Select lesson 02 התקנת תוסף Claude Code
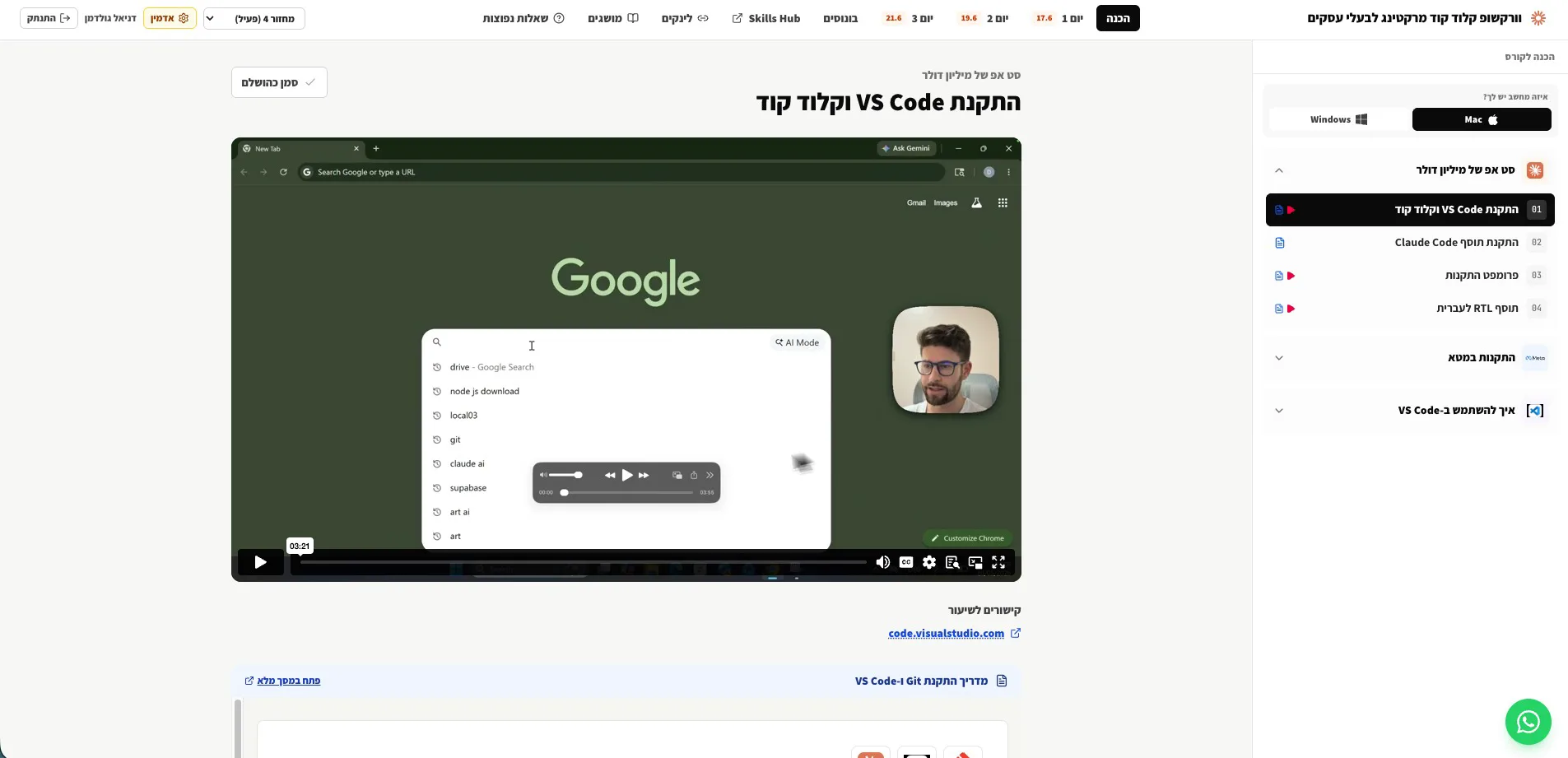The height and width of the screenshot is (758, 1568). point(1410,243)
